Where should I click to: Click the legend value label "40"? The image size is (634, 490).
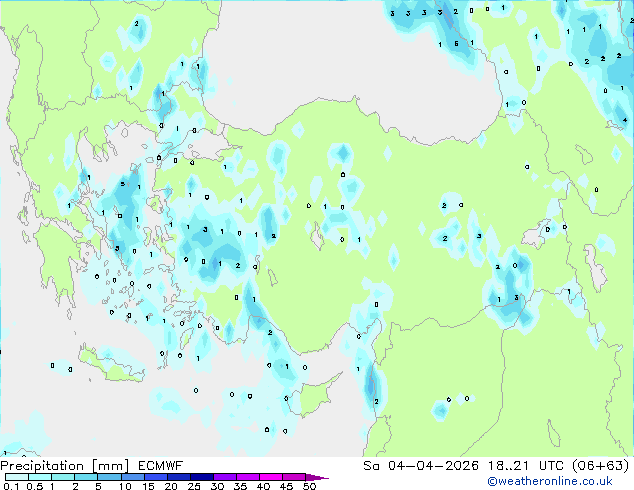click(263, 486)
